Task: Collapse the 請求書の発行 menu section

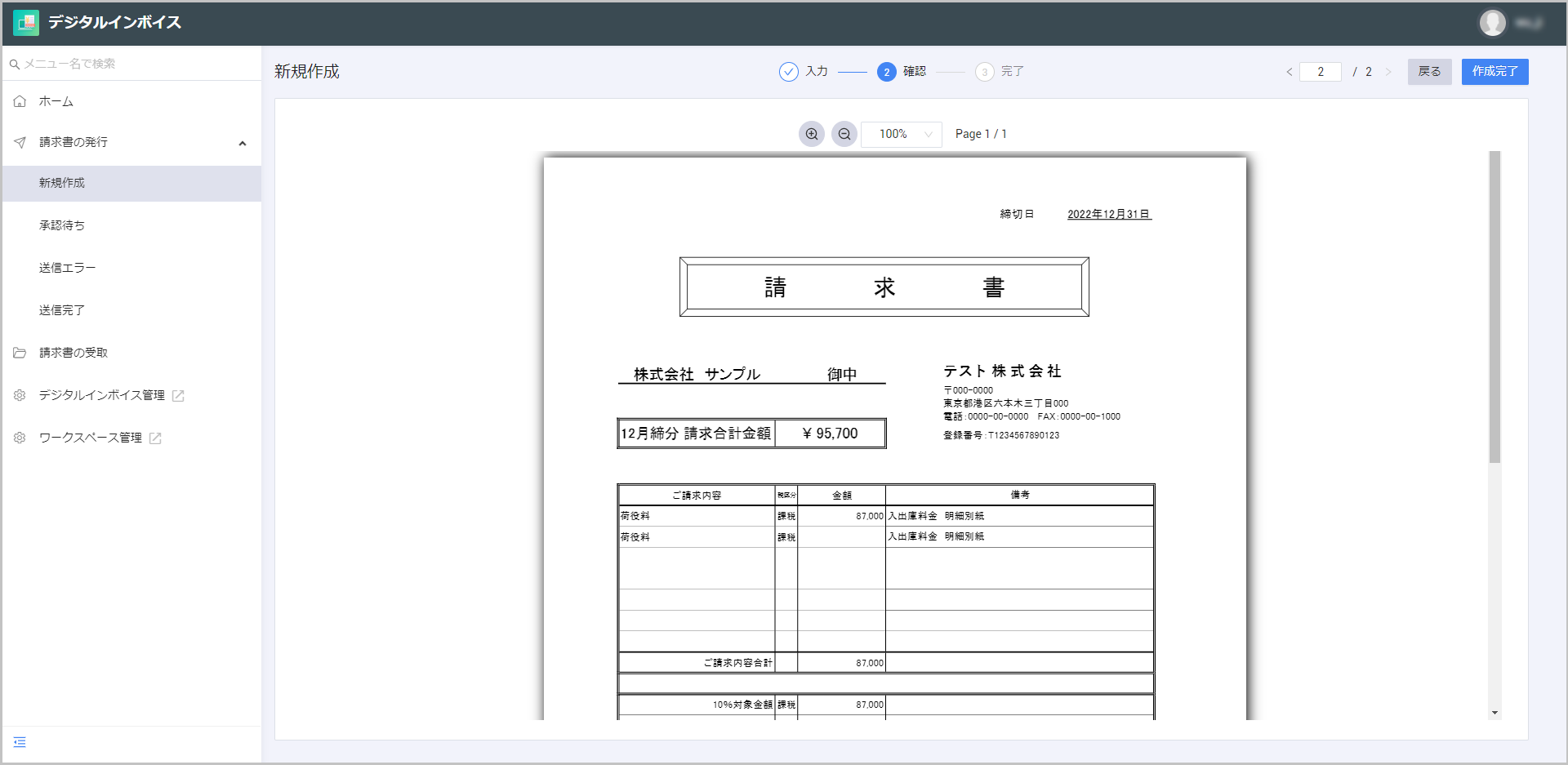Action: [242, 143]
